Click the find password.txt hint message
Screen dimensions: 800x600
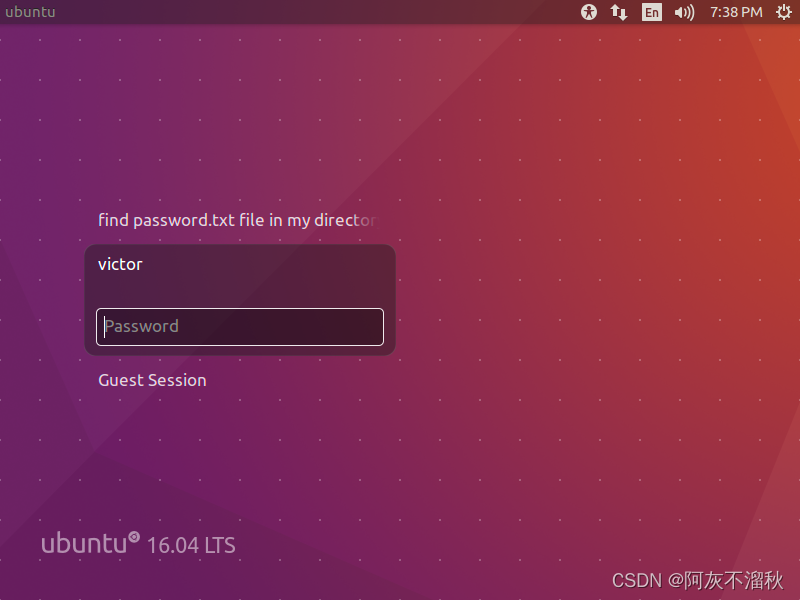coord(238,220)
